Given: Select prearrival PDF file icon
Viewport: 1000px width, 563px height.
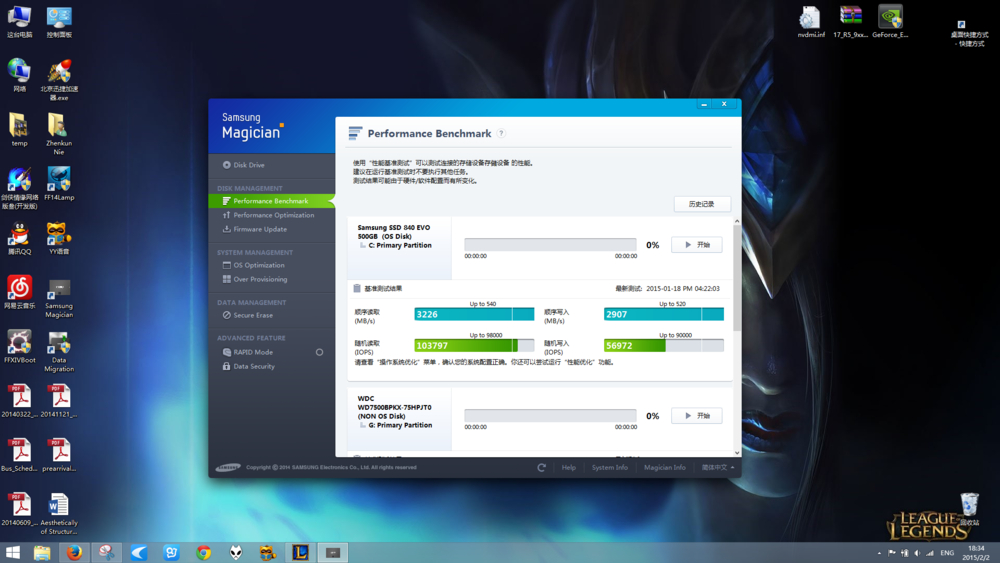Looking at the screenshot, I should click(x=59, y=455).
